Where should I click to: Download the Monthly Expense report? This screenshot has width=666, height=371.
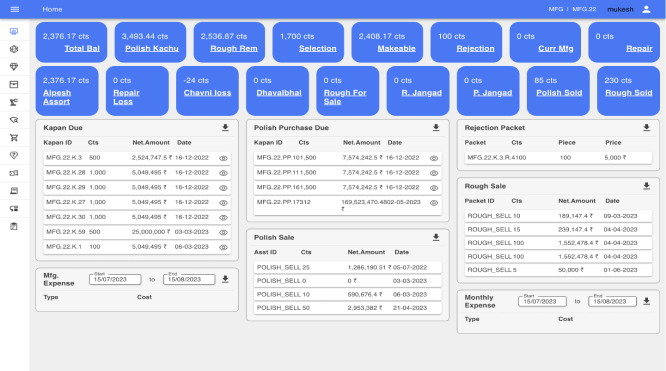pos(646,301)
